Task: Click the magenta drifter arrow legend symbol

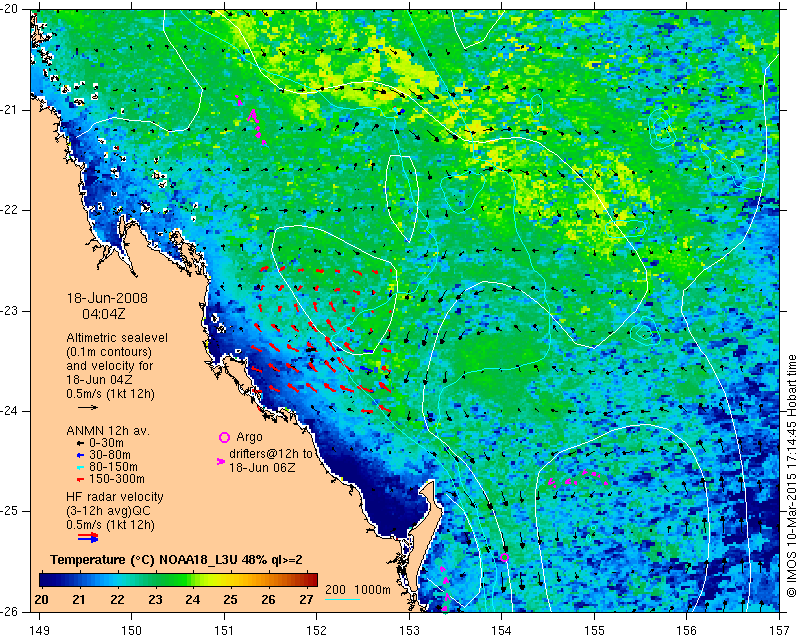Action: coord(221,461)
